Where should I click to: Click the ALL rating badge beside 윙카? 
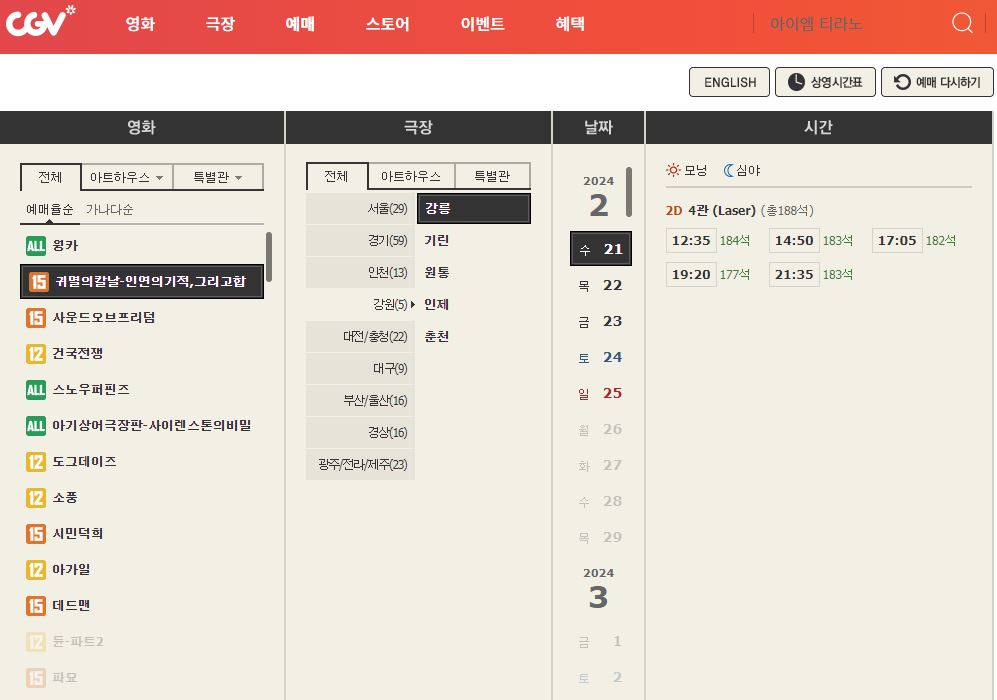tap(35, 245)
